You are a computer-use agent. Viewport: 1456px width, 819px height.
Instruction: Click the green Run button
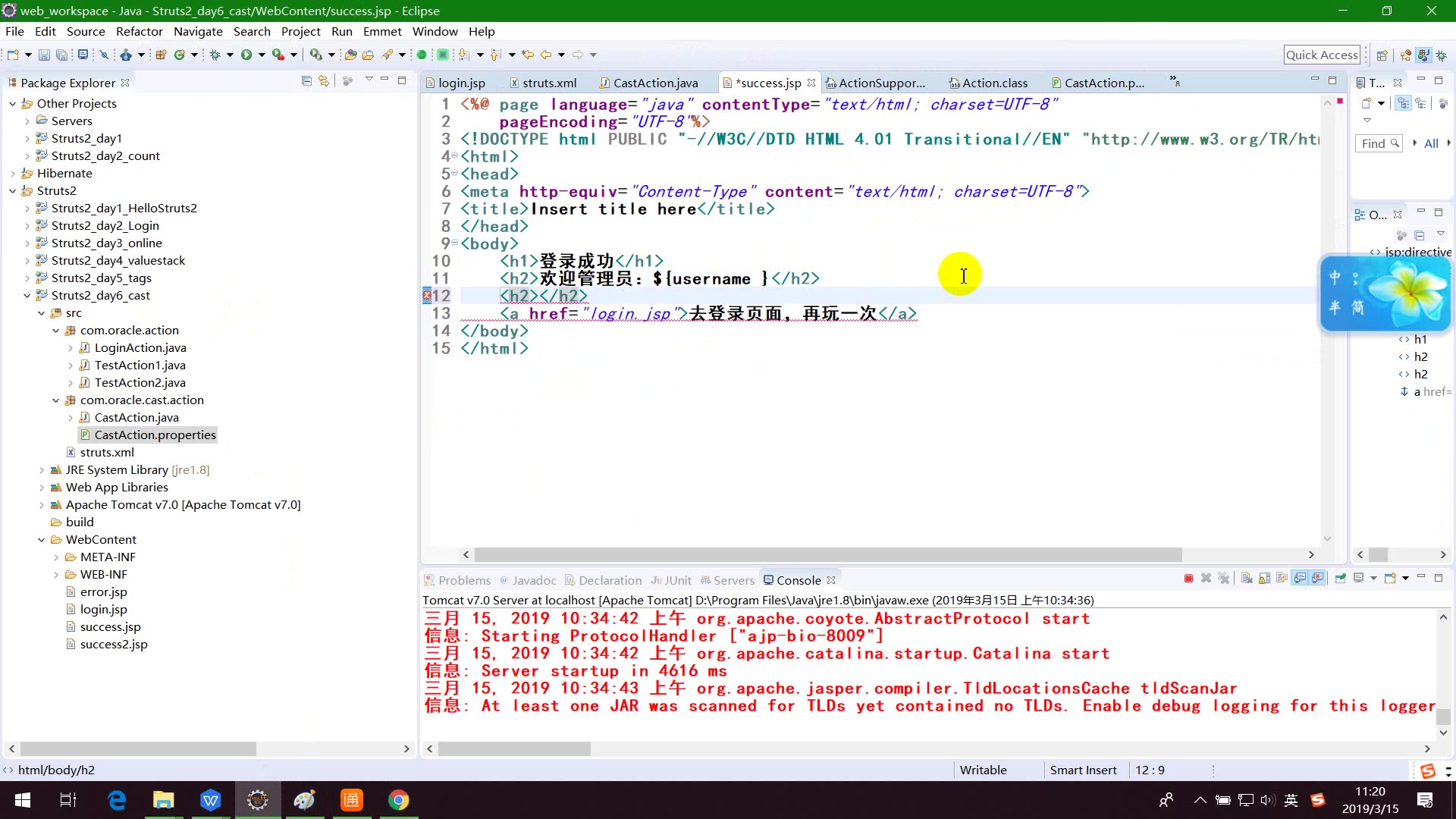coord(246,55)
